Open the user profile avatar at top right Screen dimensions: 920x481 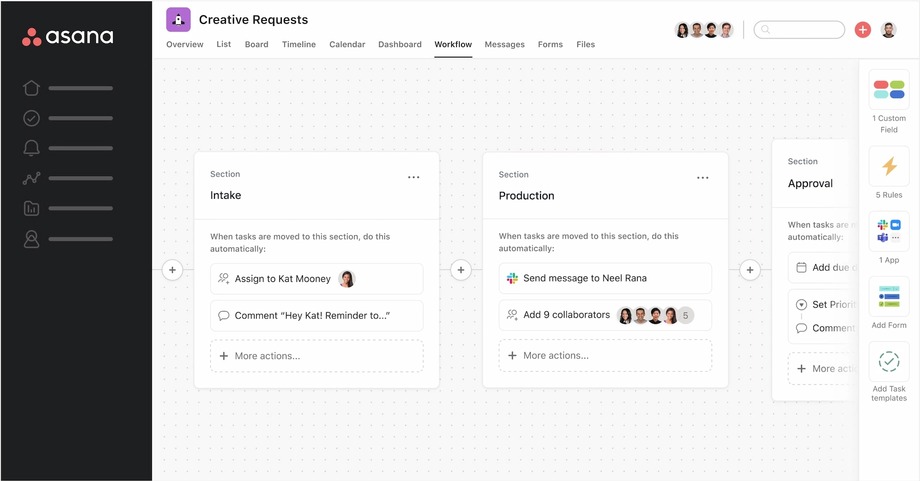tap(888, 29)
